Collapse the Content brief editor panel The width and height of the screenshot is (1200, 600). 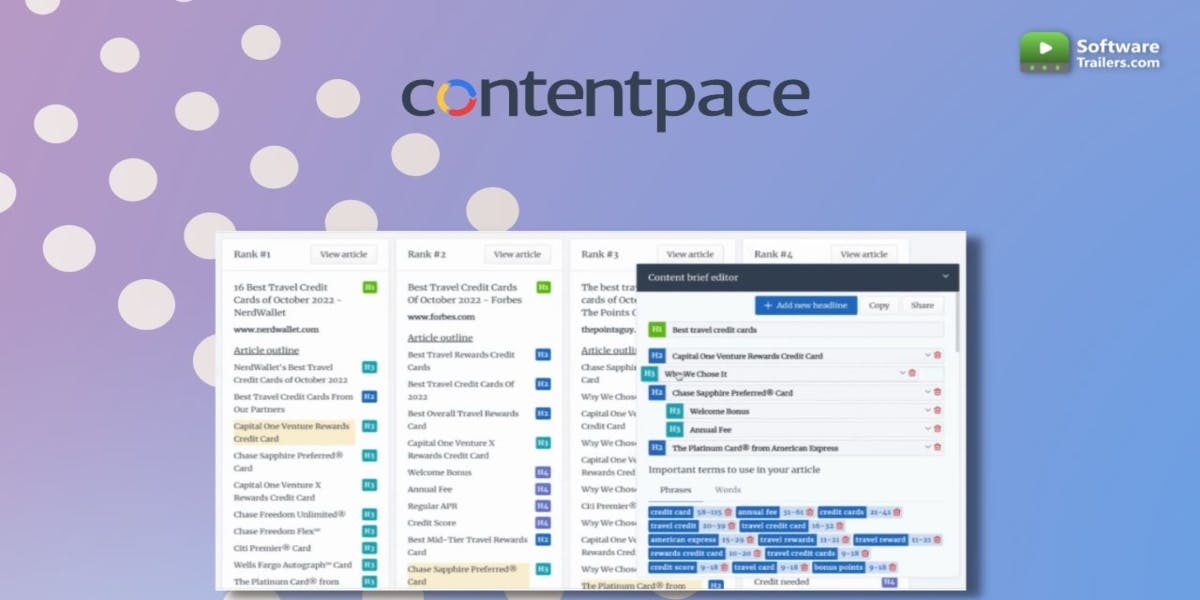coord(945,277)
